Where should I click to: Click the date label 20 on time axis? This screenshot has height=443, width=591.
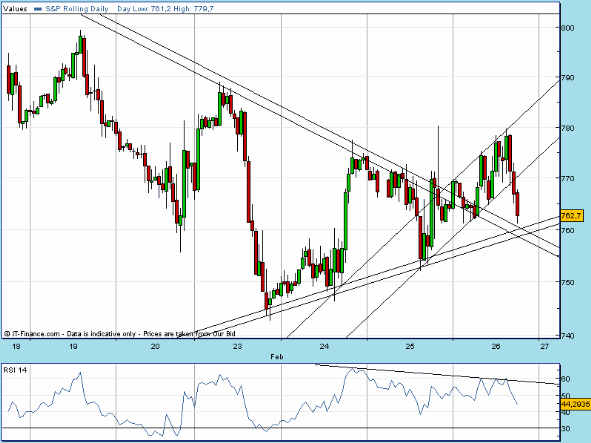click(155, 346)
